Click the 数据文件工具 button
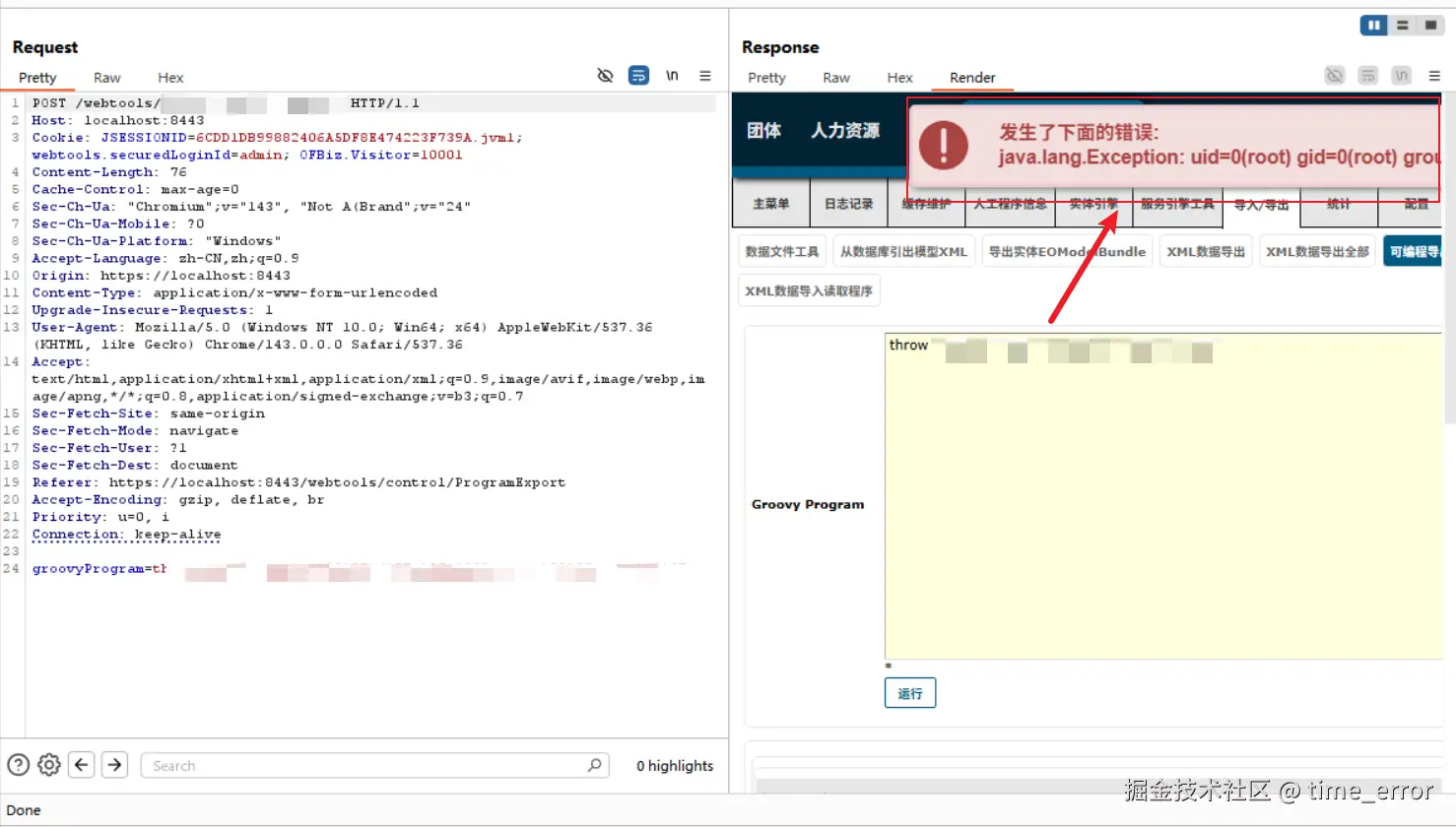Viewport: 1456px width, 827px height. [782, 251]
